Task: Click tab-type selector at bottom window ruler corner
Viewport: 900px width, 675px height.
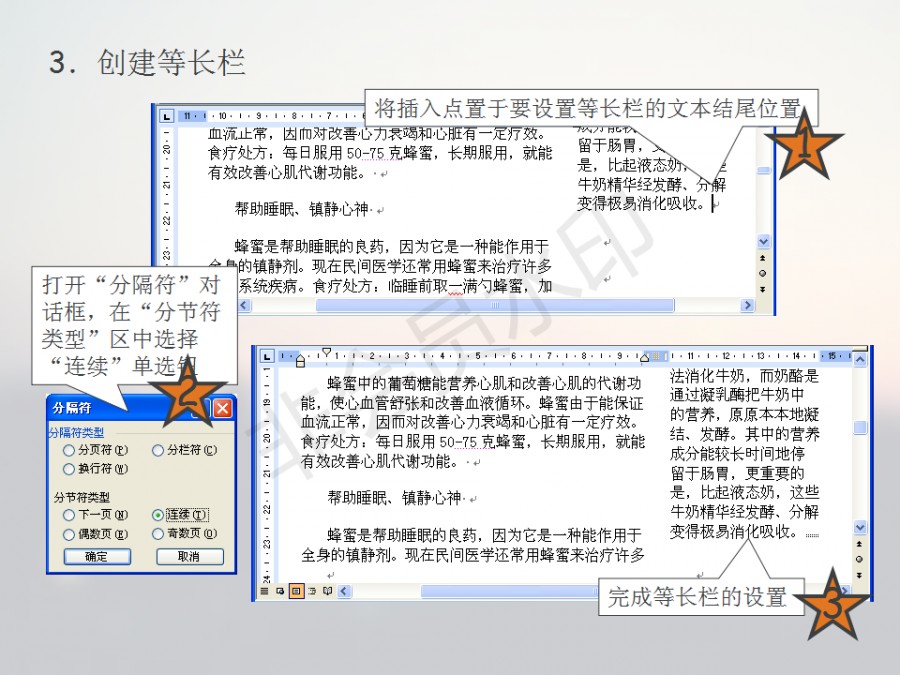Action: [267, 356]
